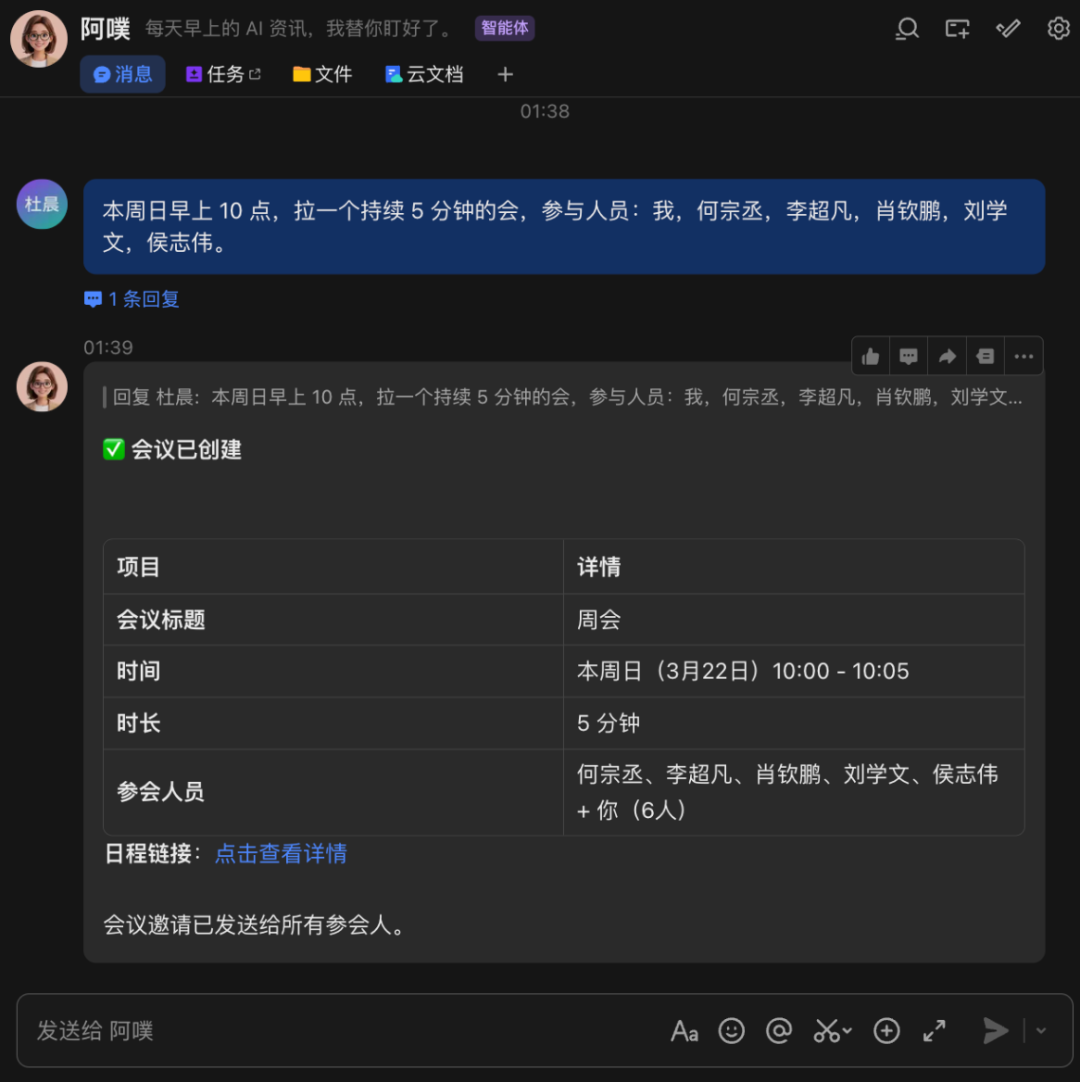Open the chat settings gear
The image size is (1080, 1082).
tap(1058, 29)
